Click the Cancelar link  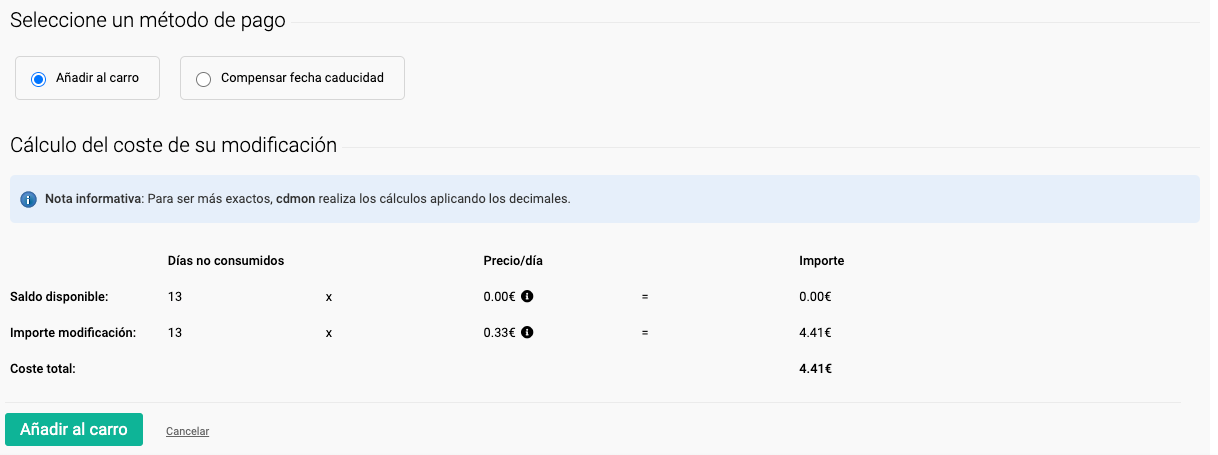pyautogui.click(x=187, y=431)
